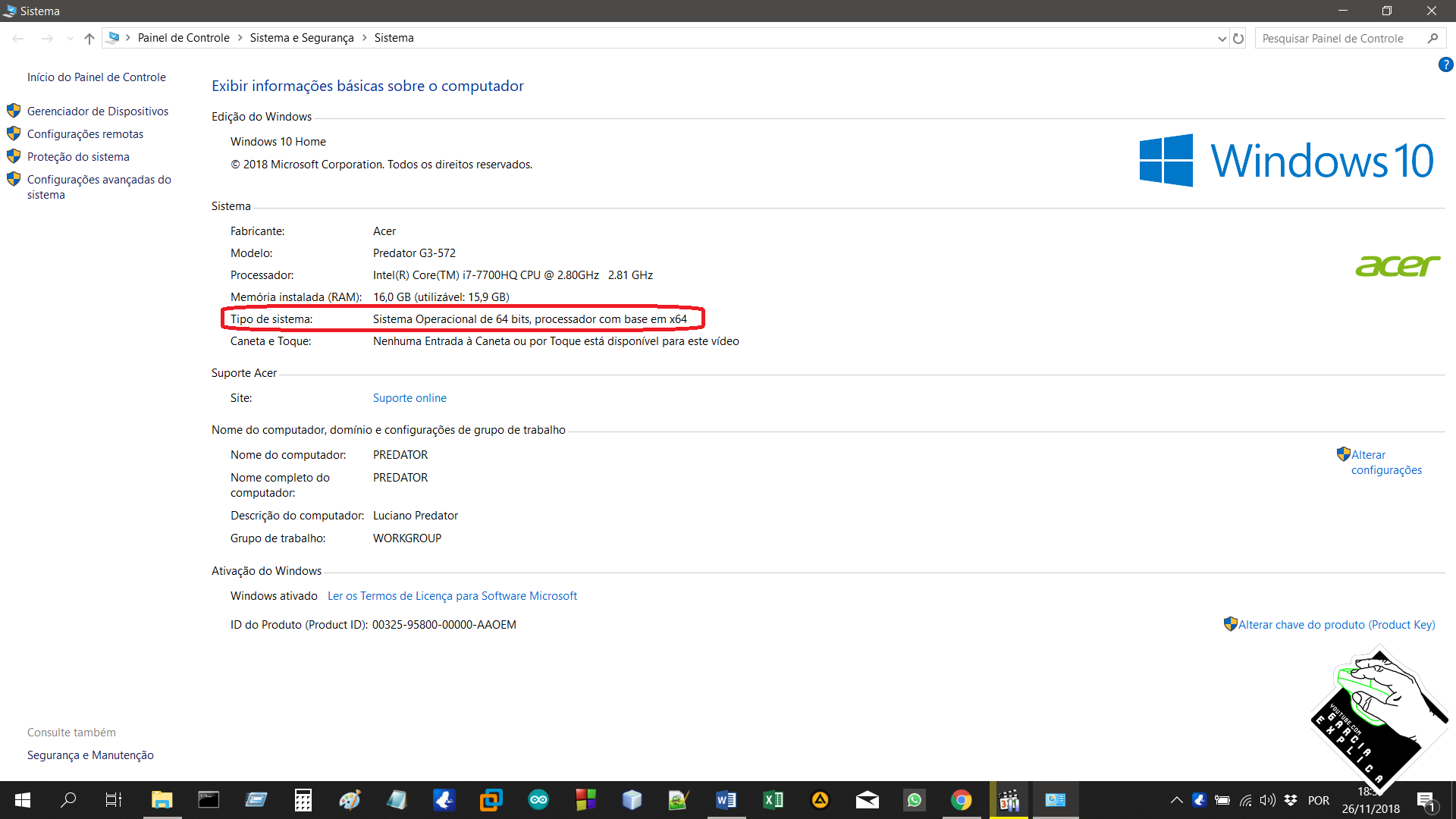Click the battery tray icon
Viewport: 1456px width, 819px height.
tap(1222, 800)
